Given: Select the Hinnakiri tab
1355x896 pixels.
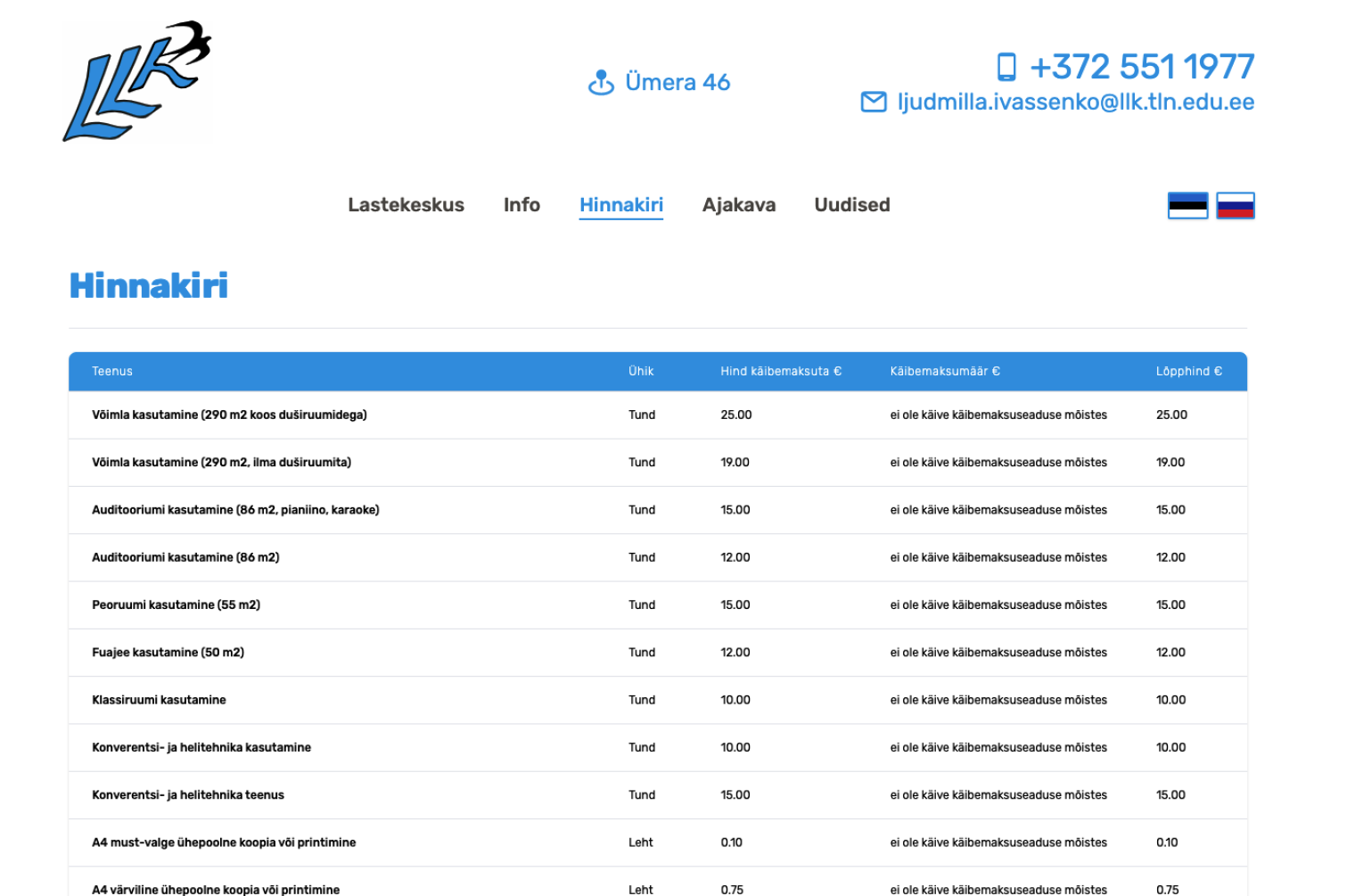Looking at the screenshot, I should [621, 205].
